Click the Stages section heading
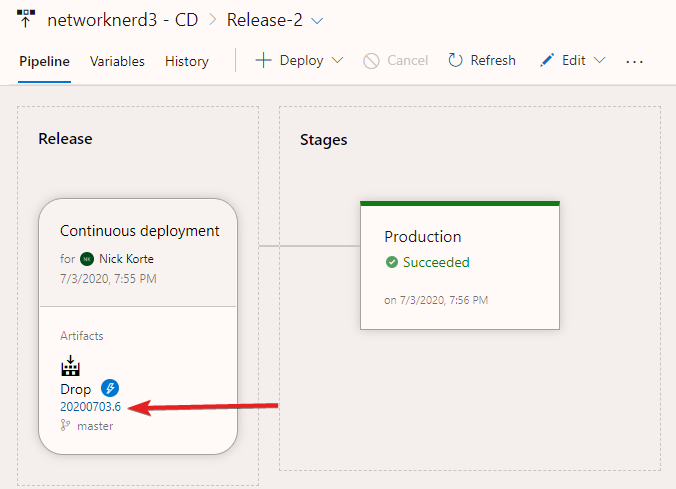The image size is (676, 489). point(324,140)
